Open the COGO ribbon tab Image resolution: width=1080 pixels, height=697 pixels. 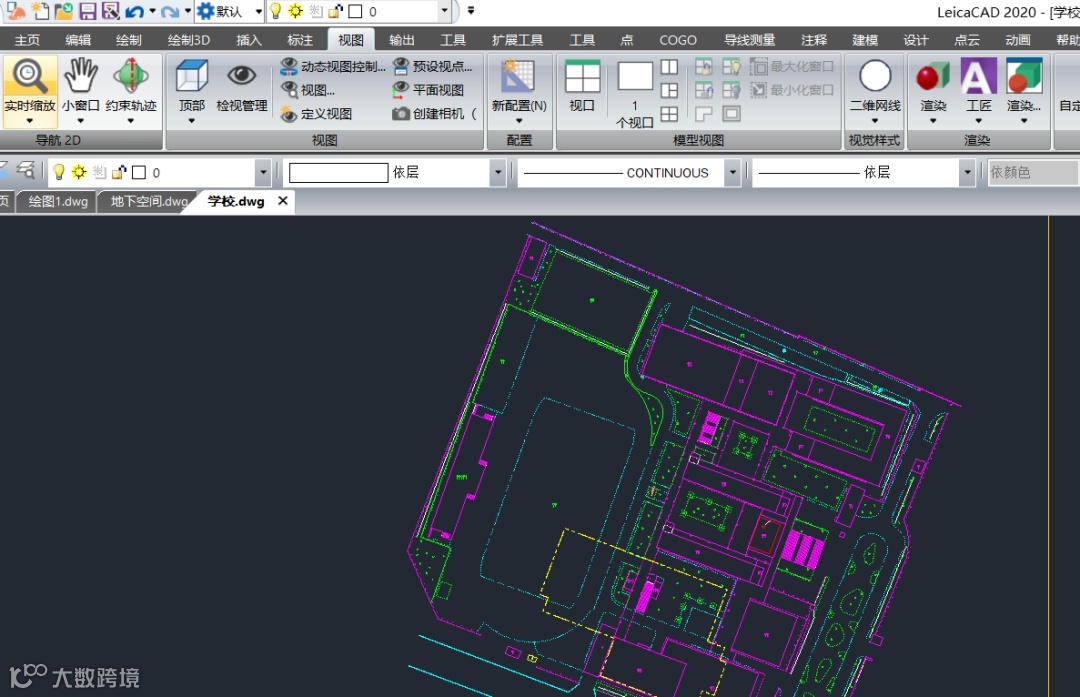678,40
